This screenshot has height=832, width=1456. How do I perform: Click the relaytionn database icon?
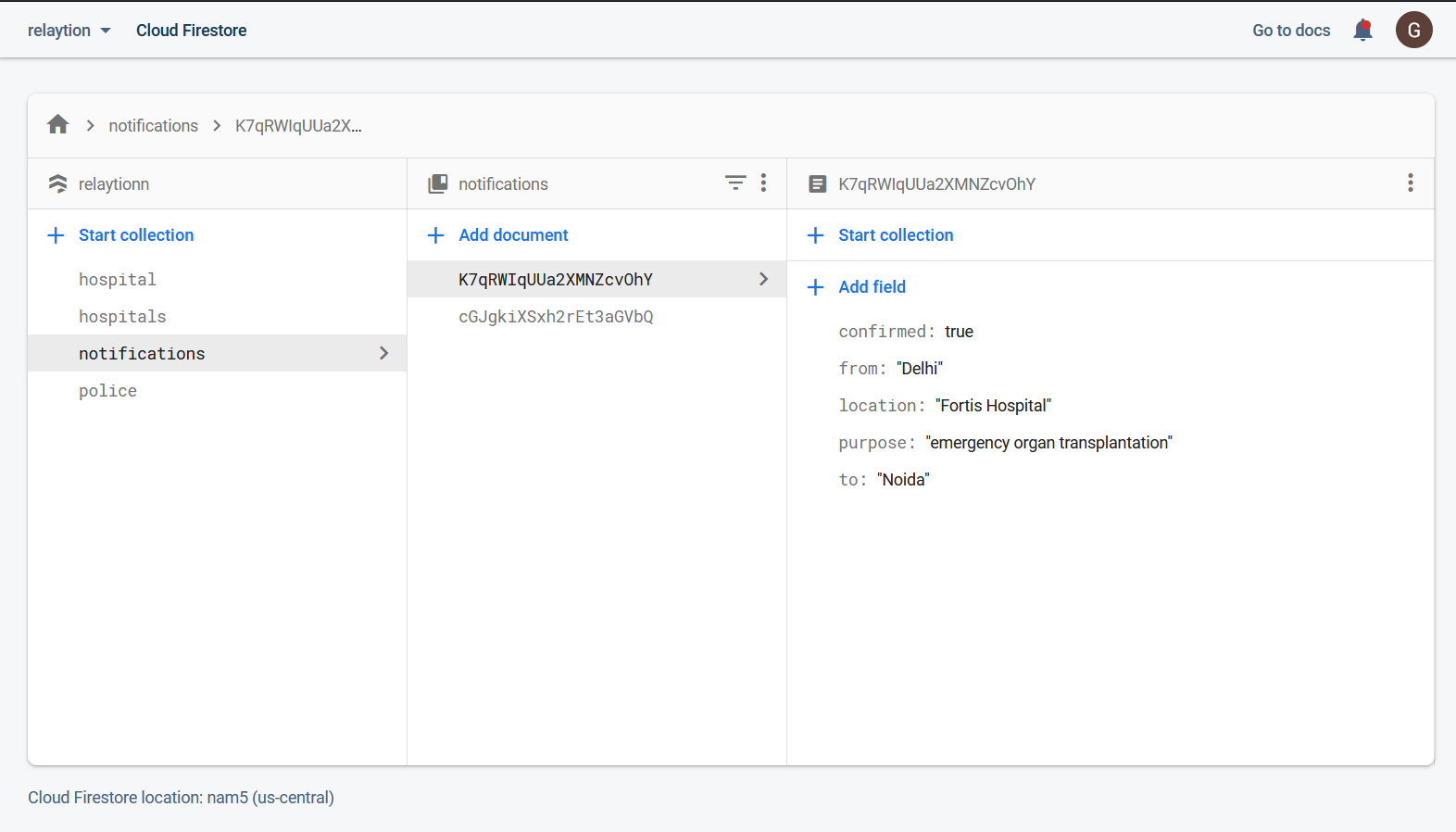(x=57, y=184)
